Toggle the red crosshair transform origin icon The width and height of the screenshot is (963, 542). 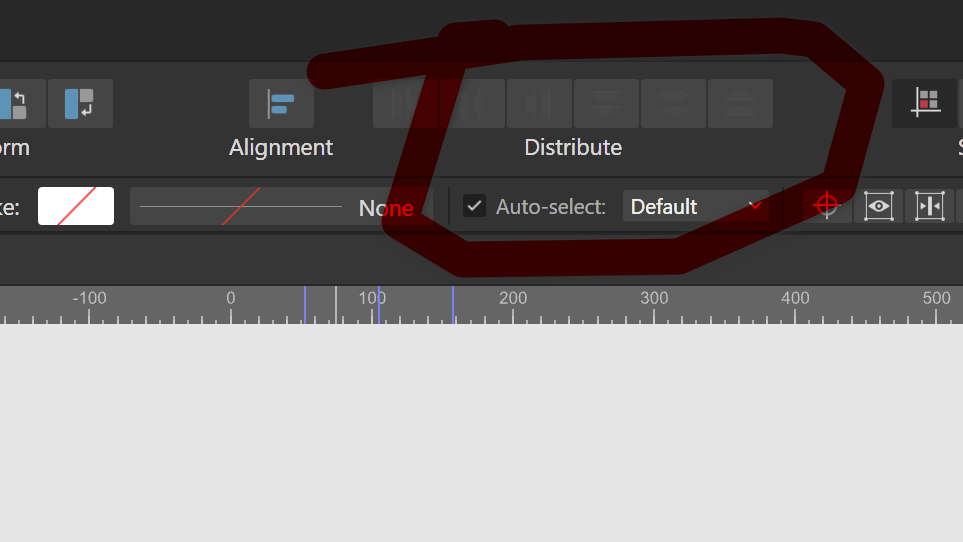pyautogui.click(x=827, y=206)
